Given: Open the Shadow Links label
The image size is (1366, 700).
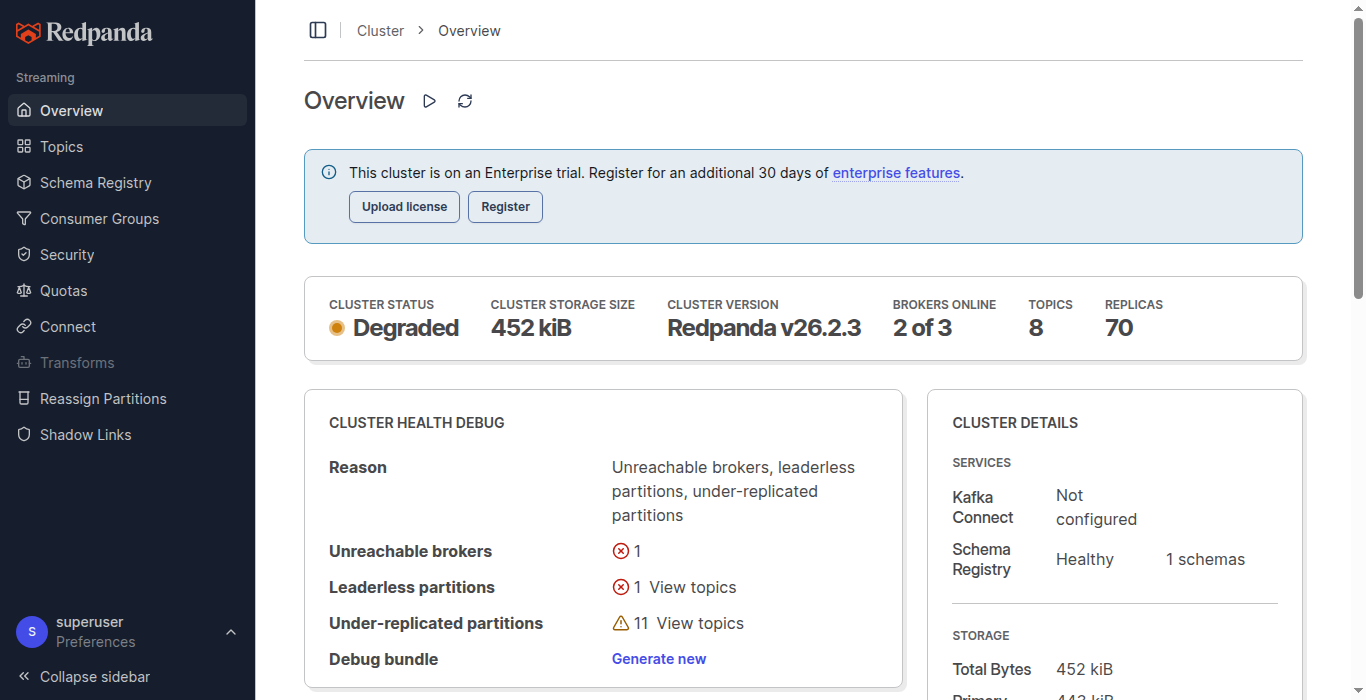Looking at the screenshot, I should coord(86,435).
